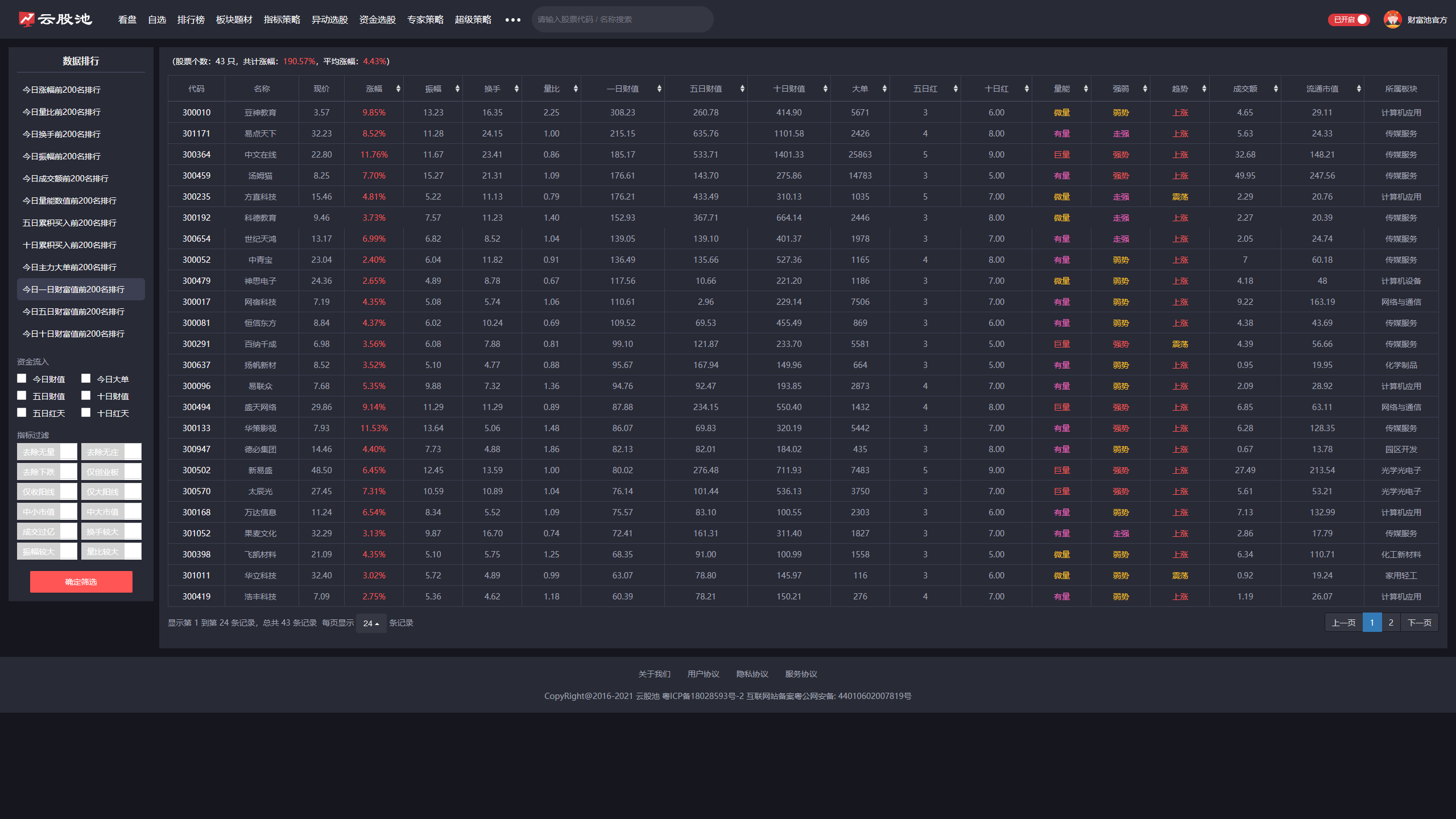Toggle the 已开启 switch off
Screen dimensions: 1456x819
coord(1349,19)
